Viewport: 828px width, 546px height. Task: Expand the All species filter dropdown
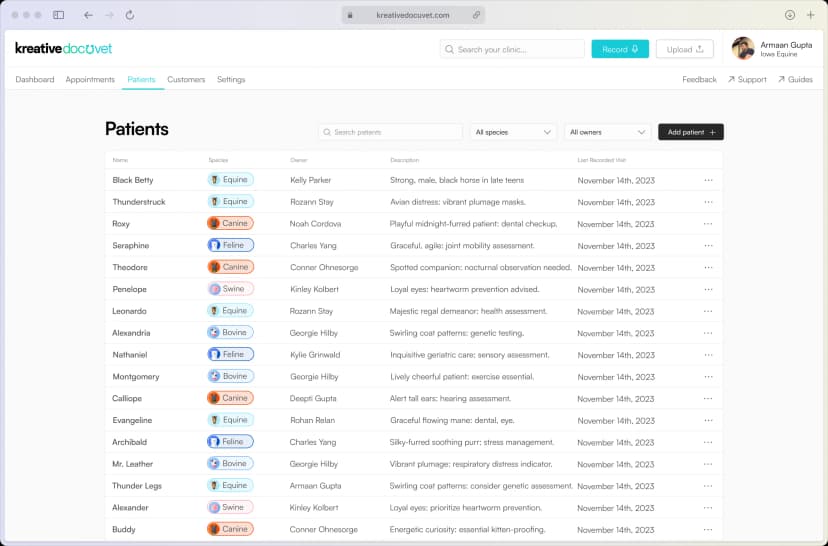pos(513,132)
